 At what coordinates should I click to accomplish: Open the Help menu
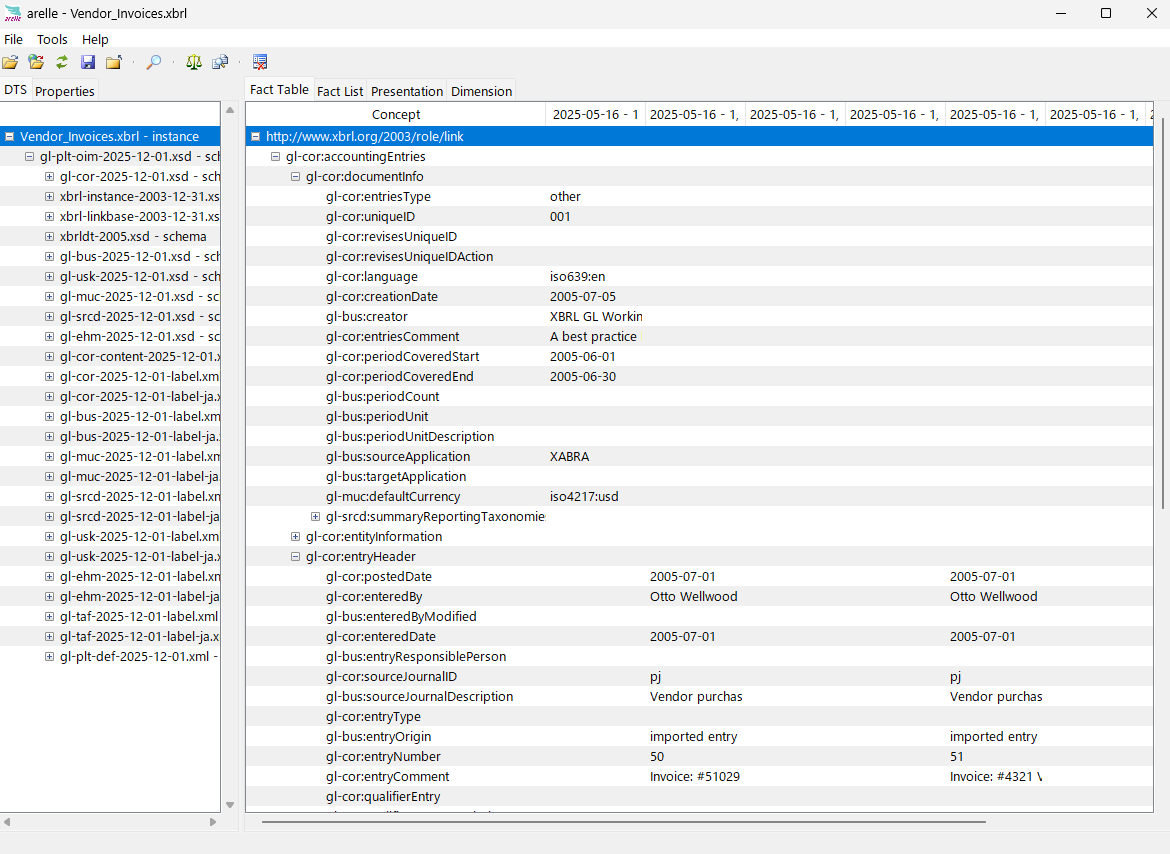coord(95,40)
